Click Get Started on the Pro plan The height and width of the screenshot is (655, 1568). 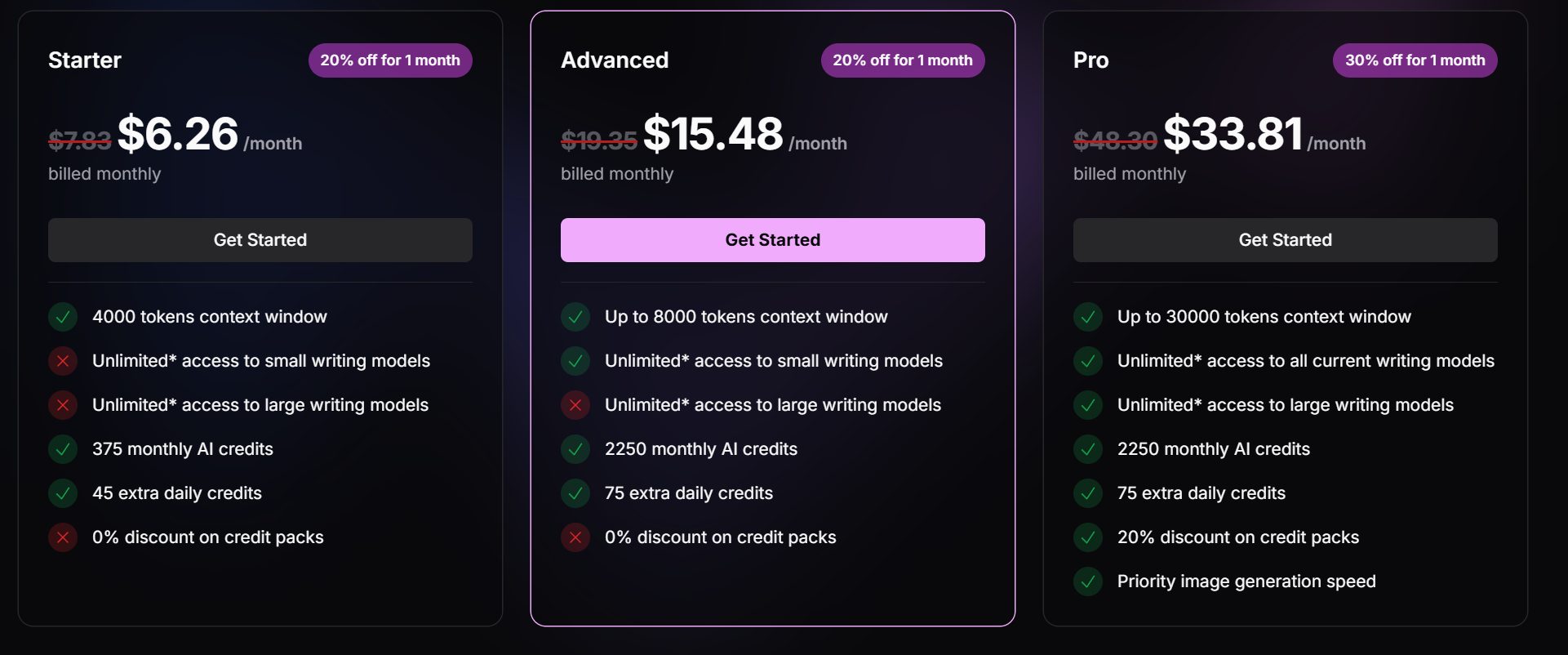1286,240
